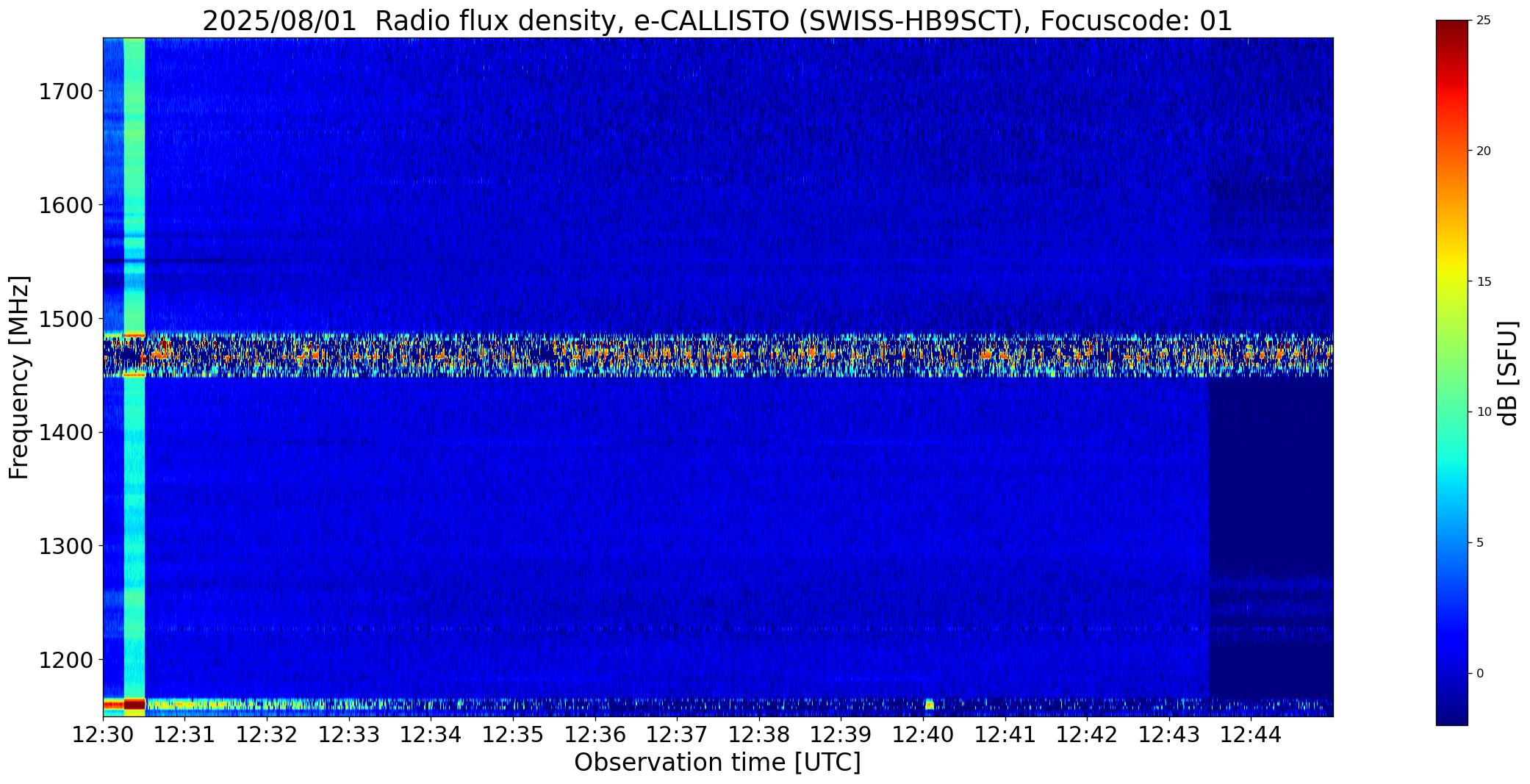Click the 12:30 time tick label
This screenshot has height=784, width=1530.
(x=103, y=734)
